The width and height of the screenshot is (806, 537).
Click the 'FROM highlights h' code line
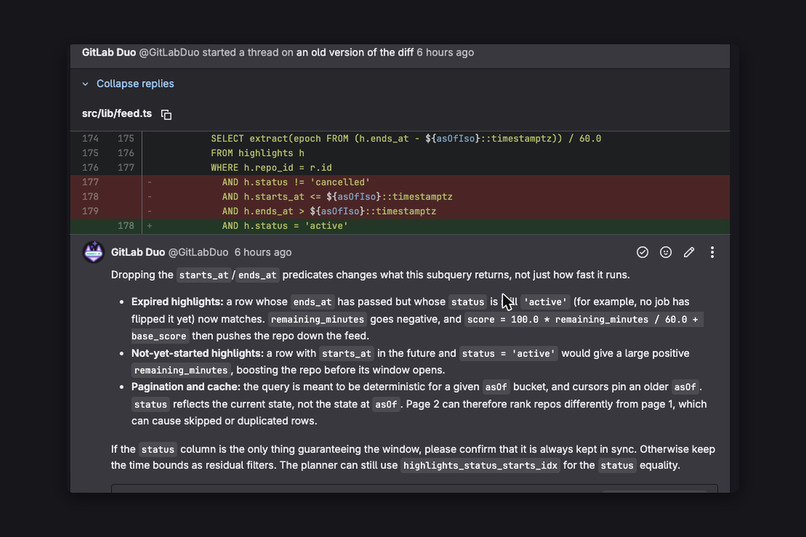[258, 153]
